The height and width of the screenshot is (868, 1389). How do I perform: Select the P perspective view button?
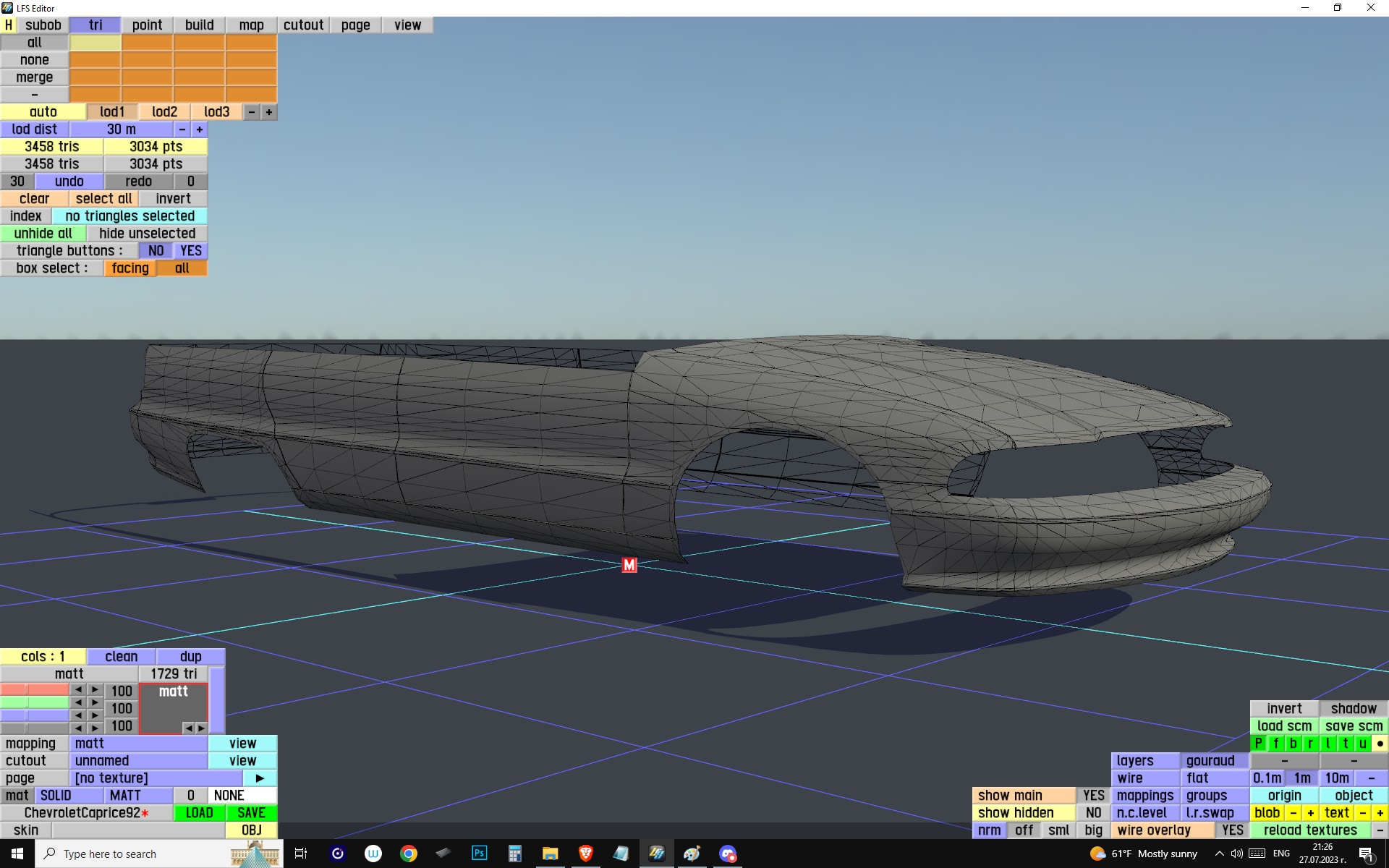(1259, 744)
